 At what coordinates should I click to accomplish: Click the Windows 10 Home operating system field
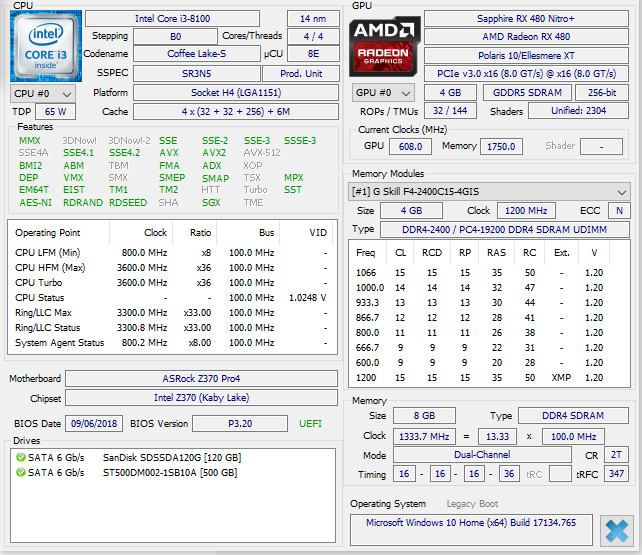[x=471, y=530]
